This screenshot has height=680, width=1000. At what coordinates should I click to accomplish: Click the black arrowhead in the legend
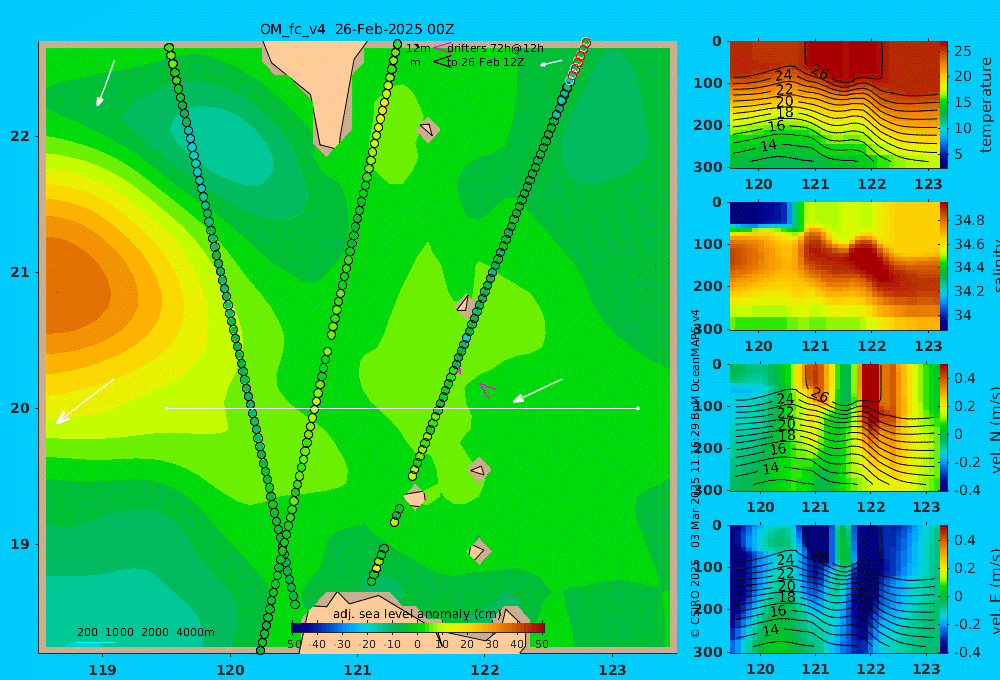[441, 62]
